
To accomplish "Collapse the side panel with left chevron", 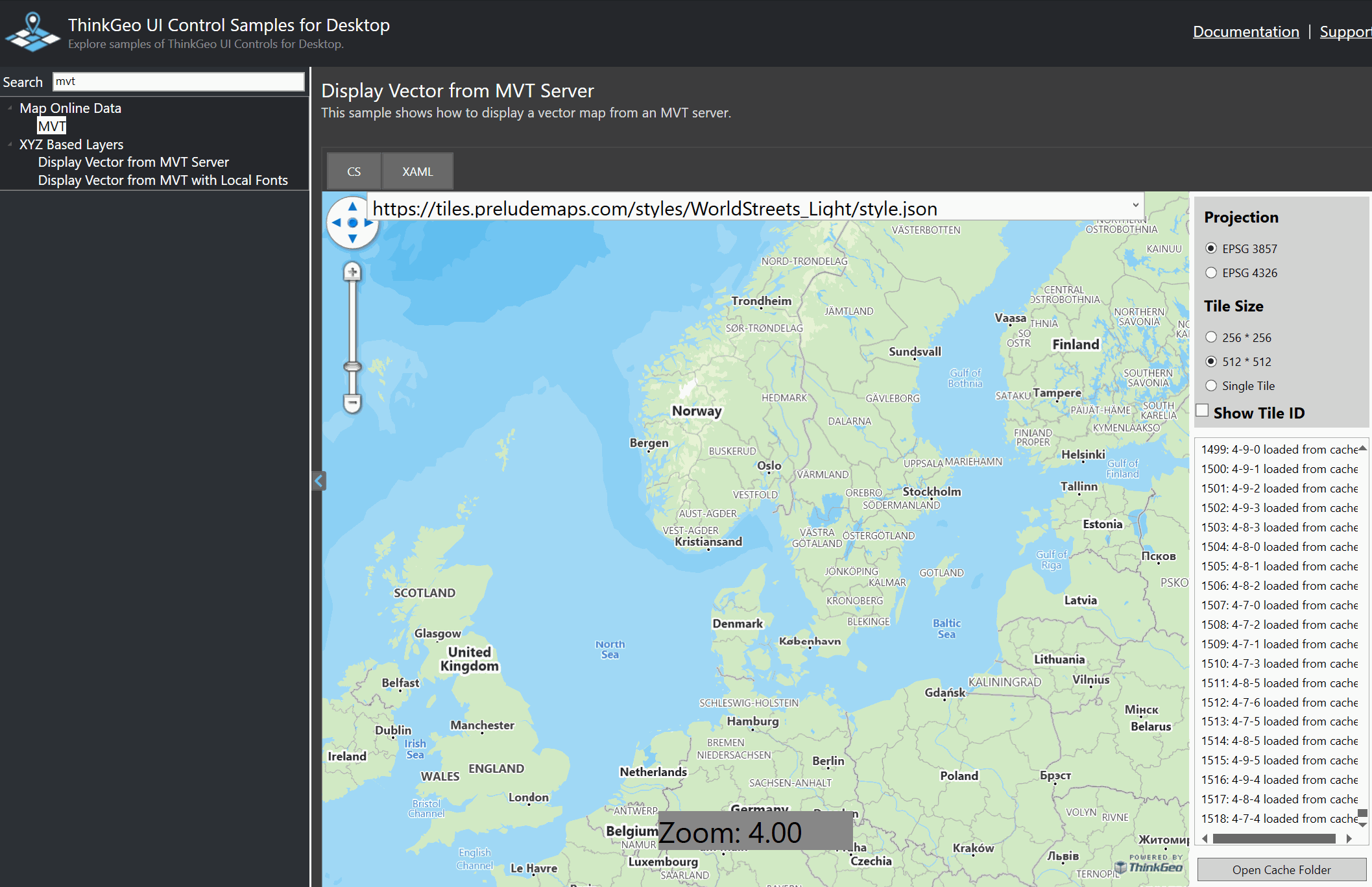I will click(319, 481).
